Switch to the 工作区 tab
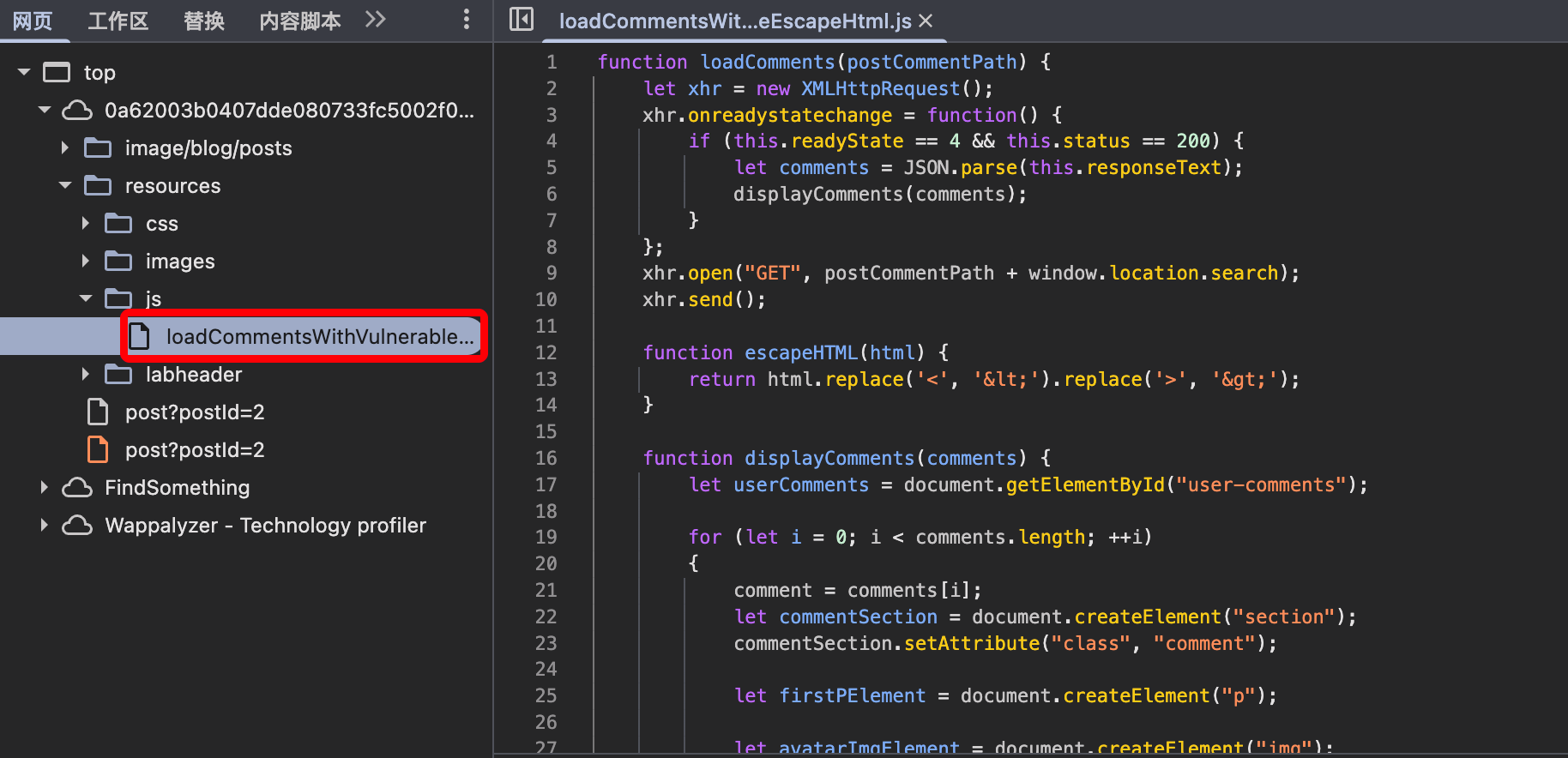 [x=118, y=21]
